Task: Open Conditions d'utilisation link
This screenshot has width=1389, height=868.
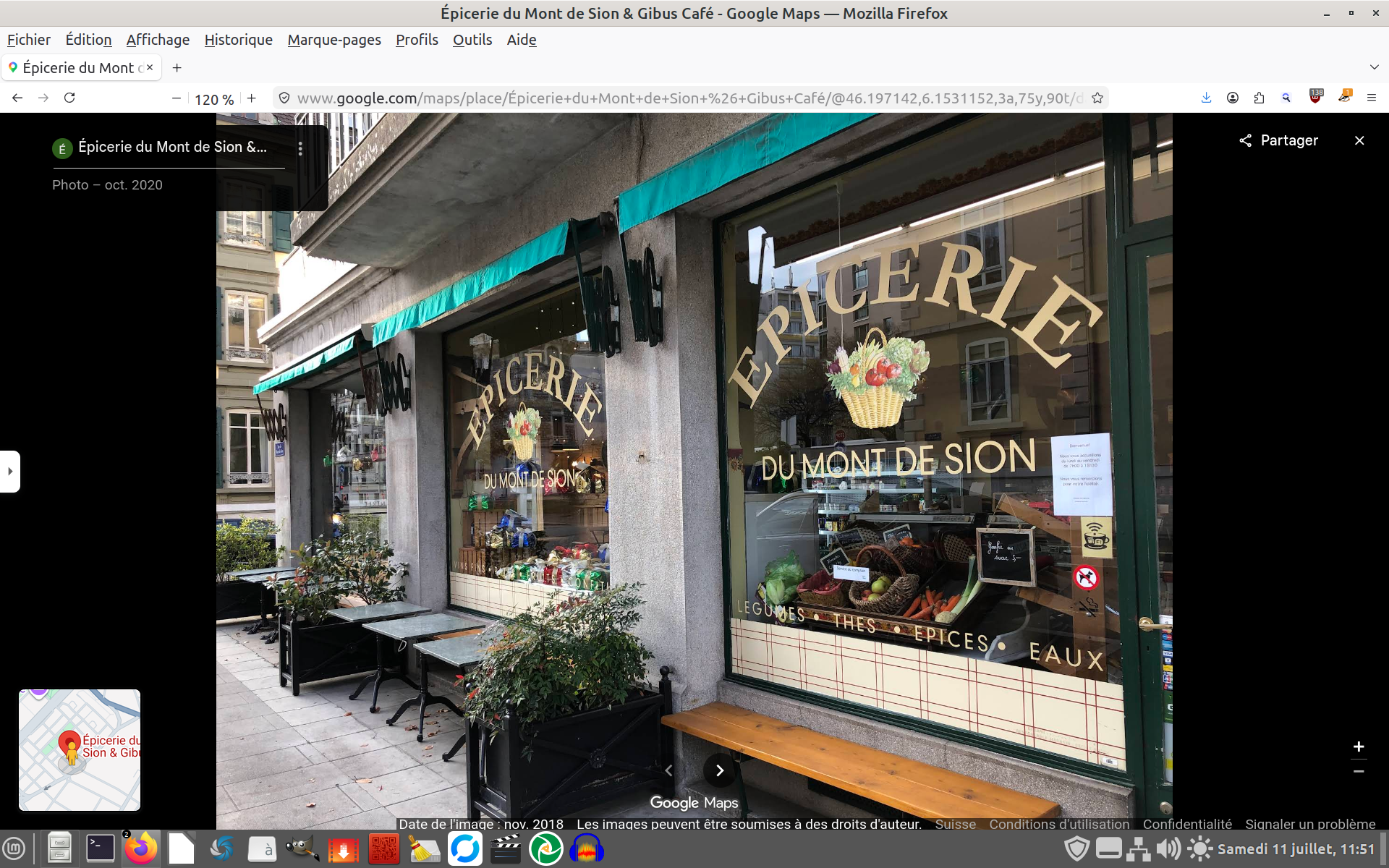Action: point(1059,824)
